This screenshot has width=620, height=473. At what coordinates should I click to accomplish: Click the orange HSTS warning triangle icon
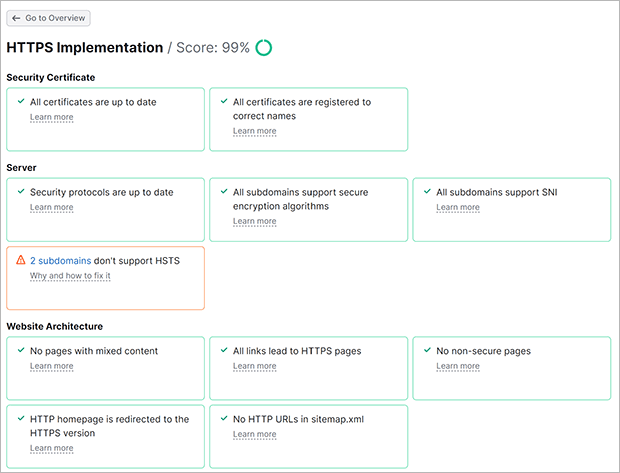(21, 259)
